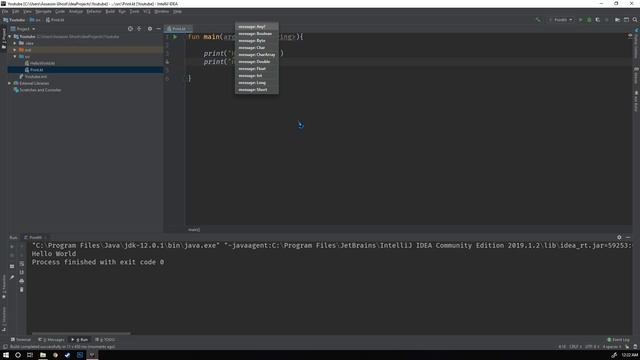This screenshot has width=640, height=360.
Task: Click 'Hello World' console output line
Action: tap(54, 254)
